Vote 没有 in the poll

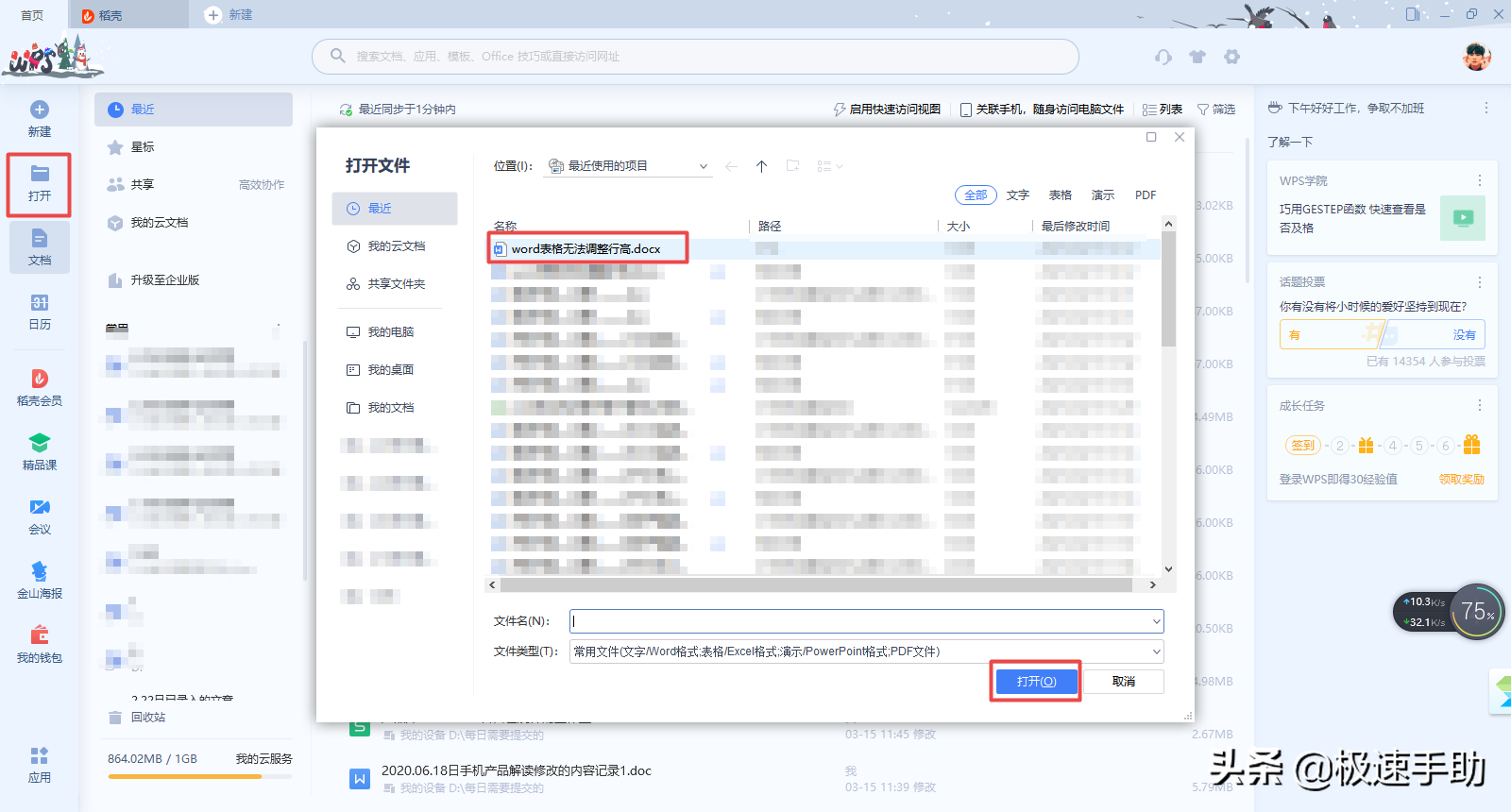[1464, 335]
